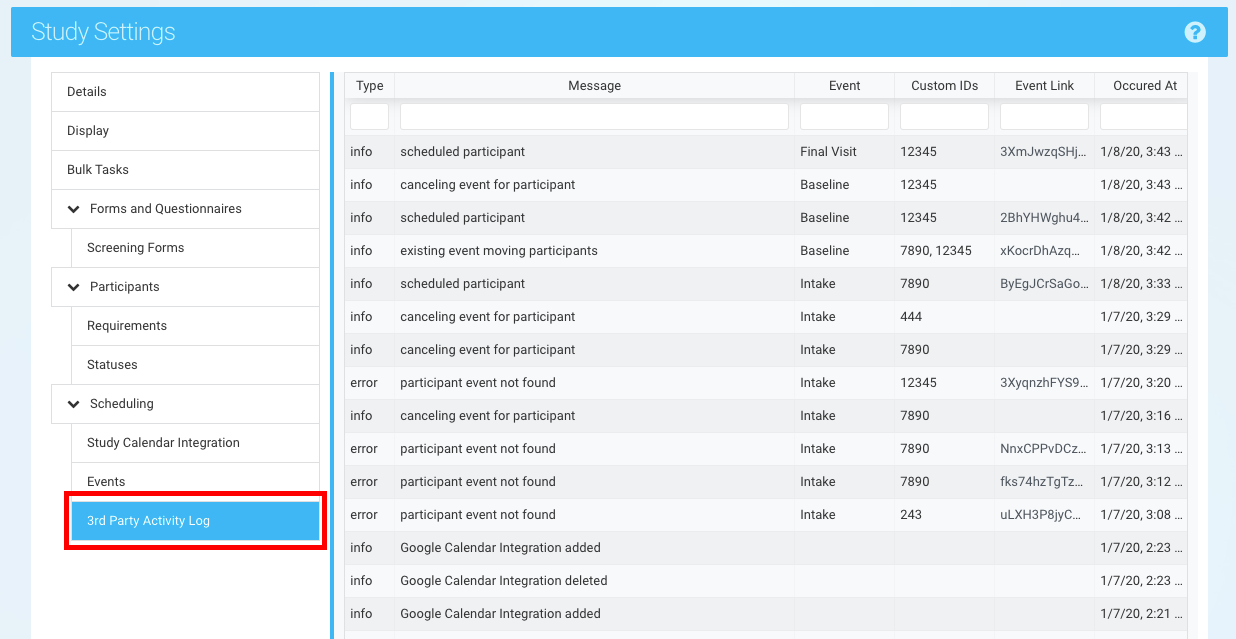This screenshot has width=1236, height=639.
Task: Click the help question mark icon
Action: (x=1194, y=32)
